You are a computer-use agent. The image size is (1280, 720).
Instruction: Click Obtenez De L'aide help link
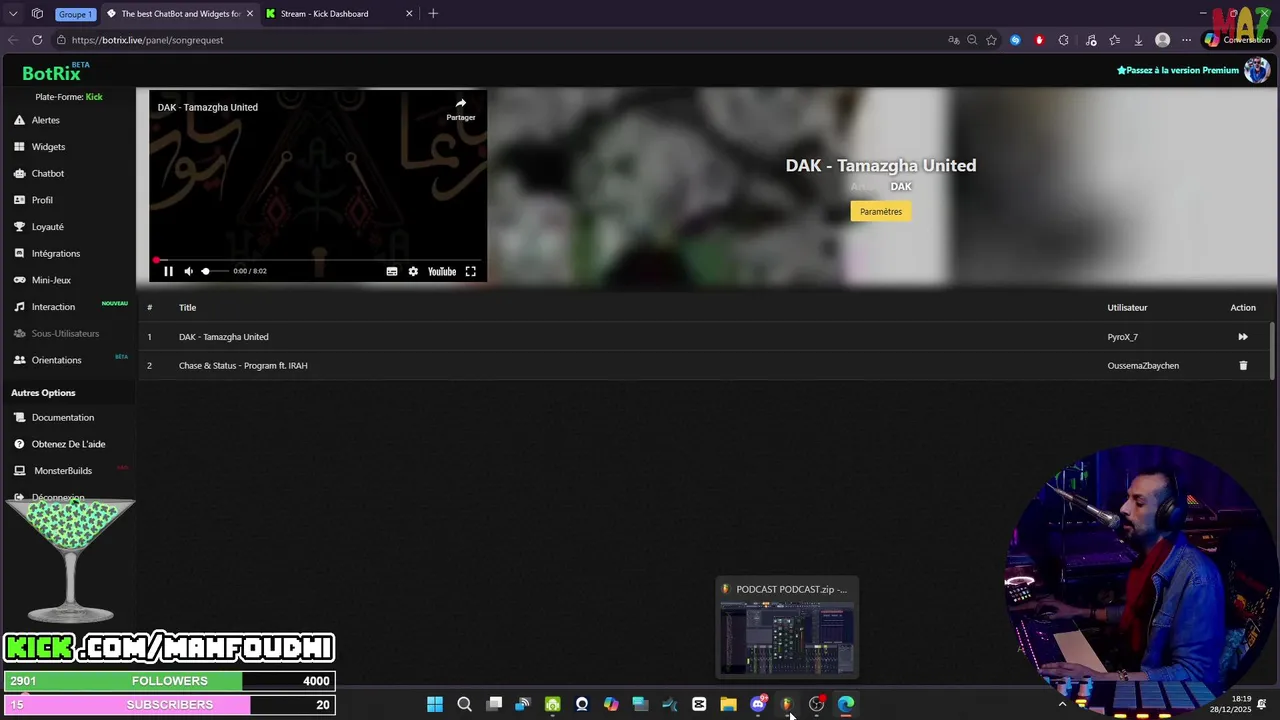click(68, 444)
